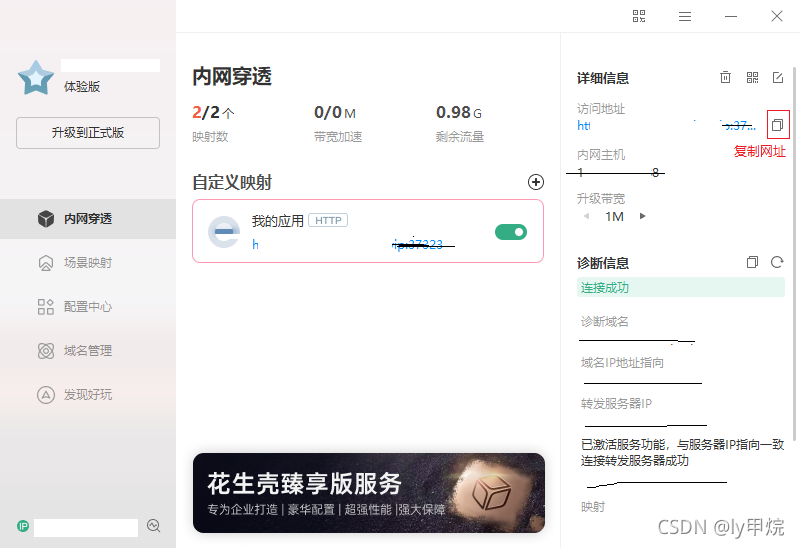Image resolution: width=800 pixels, height=548 pixels.
Task: Edit mapping with pencil icon in 详细信息
Action: (778, 78)
